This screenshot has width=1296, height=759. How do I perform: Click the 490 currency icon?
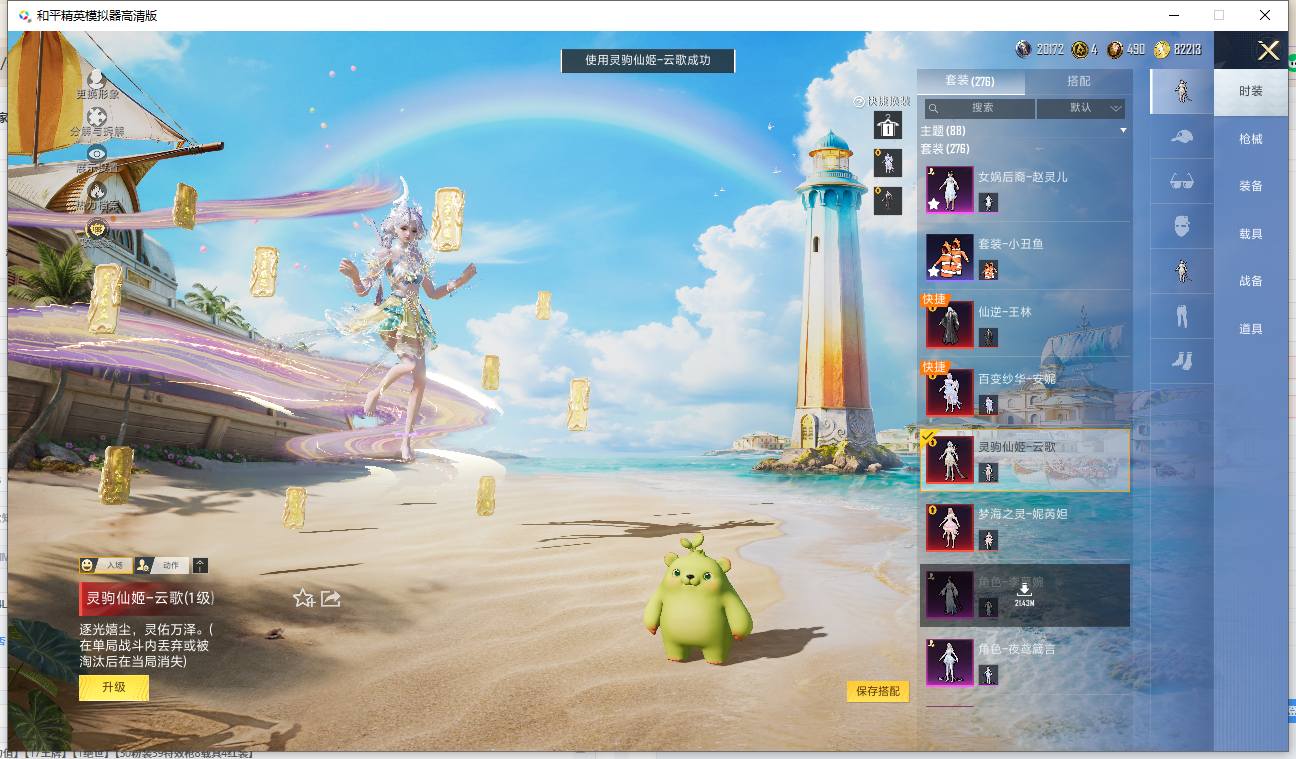pyautogui.click(x=1116, y=49)
